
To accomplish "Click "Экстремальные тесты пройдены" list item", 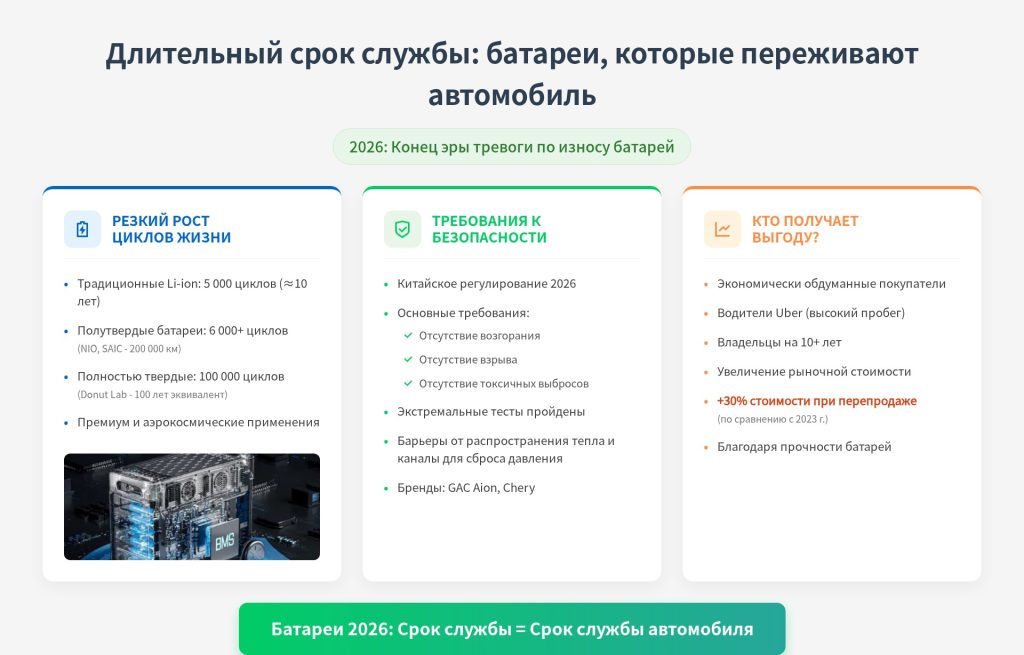I will tap(491, 412).
